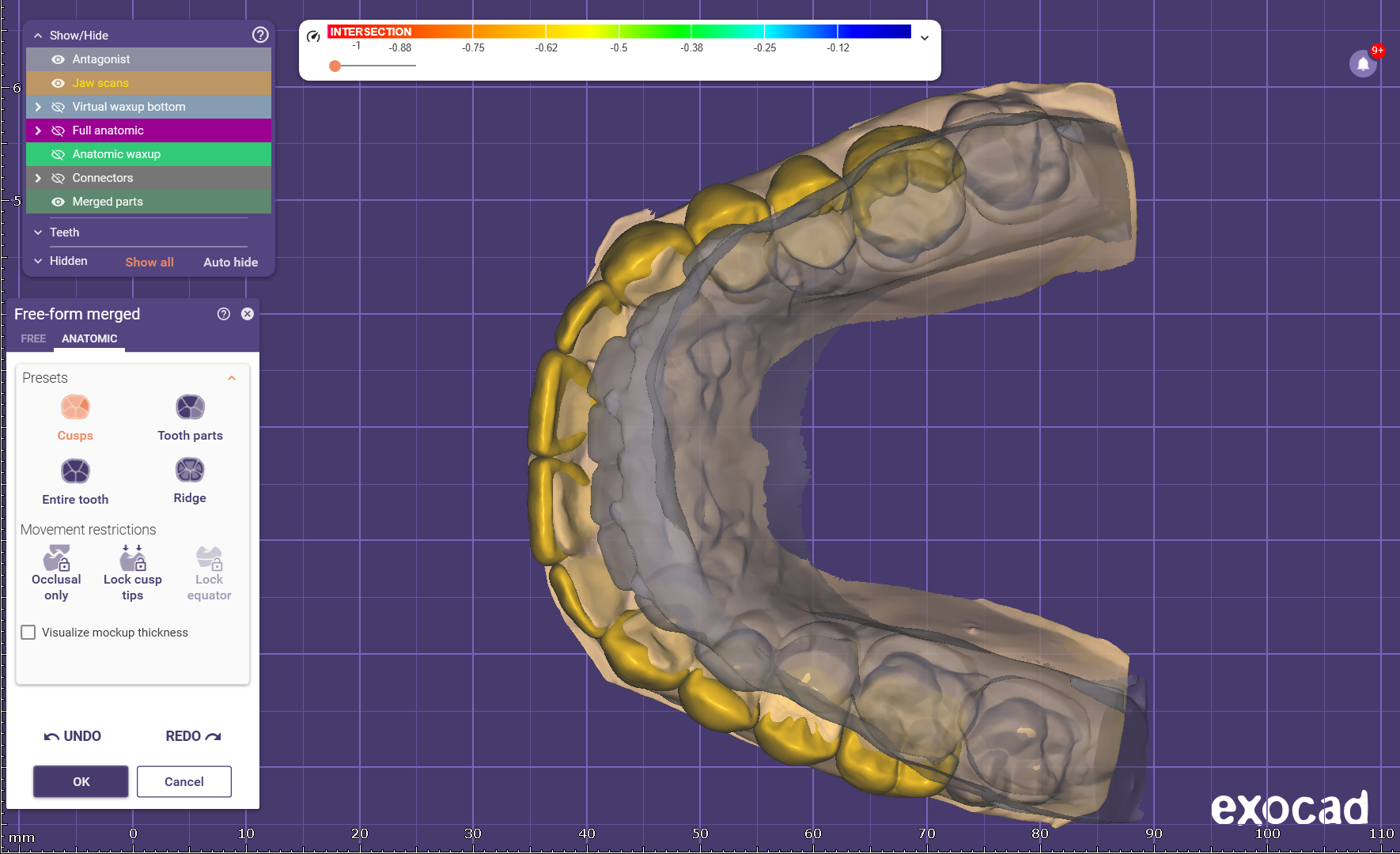Open Show/Hide panel help icon
This screenshot has width=1400, height=854.
click(260, 35)
